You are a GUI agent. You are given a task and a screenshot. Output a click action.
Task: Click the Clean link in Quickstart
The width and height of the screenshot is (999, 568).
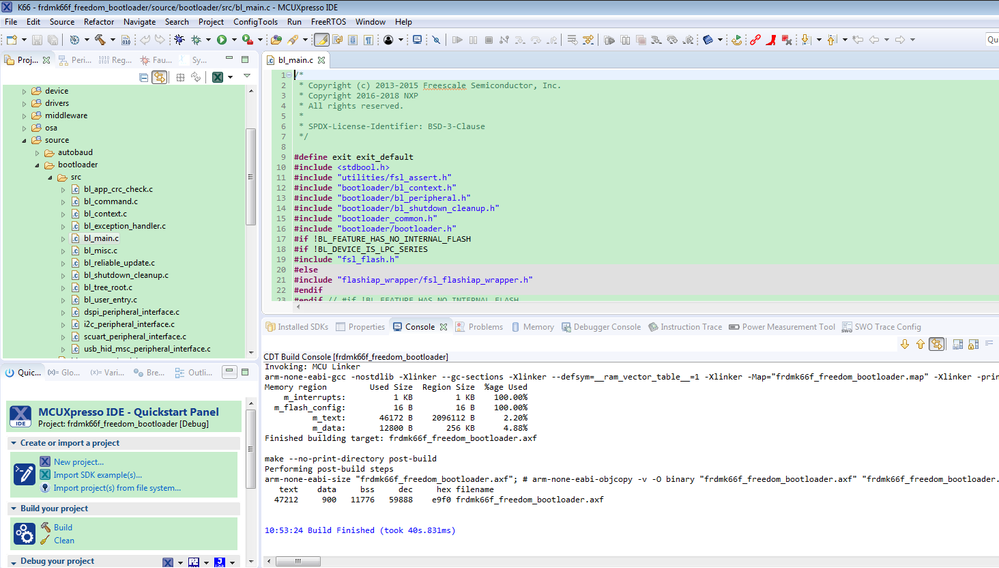64,540
